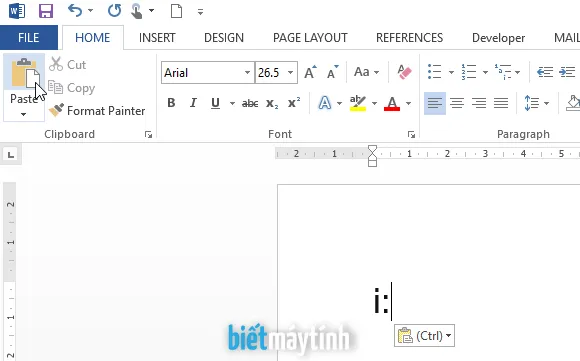The height and width of the screenshot is (361, 580).
Task: Open the Clipboard pane dialog launcher
Action: point(148,135)
